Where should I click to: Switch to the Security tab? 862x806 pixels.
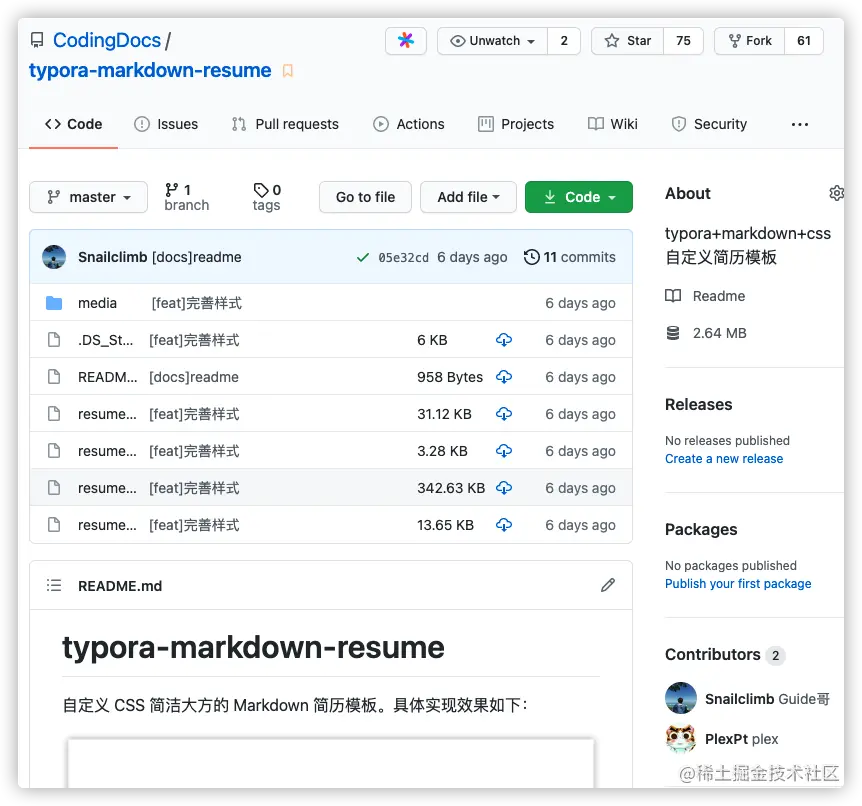(x=709, y=124)
